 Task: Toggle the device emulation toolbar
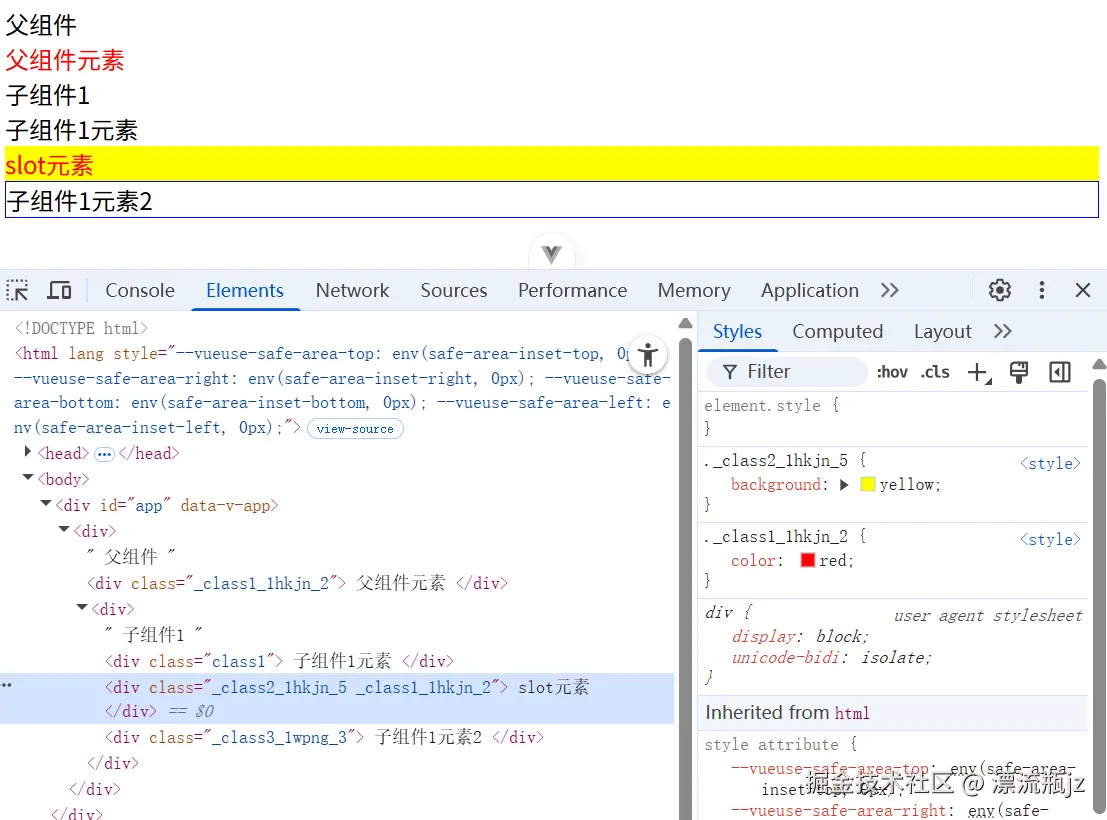59,289
